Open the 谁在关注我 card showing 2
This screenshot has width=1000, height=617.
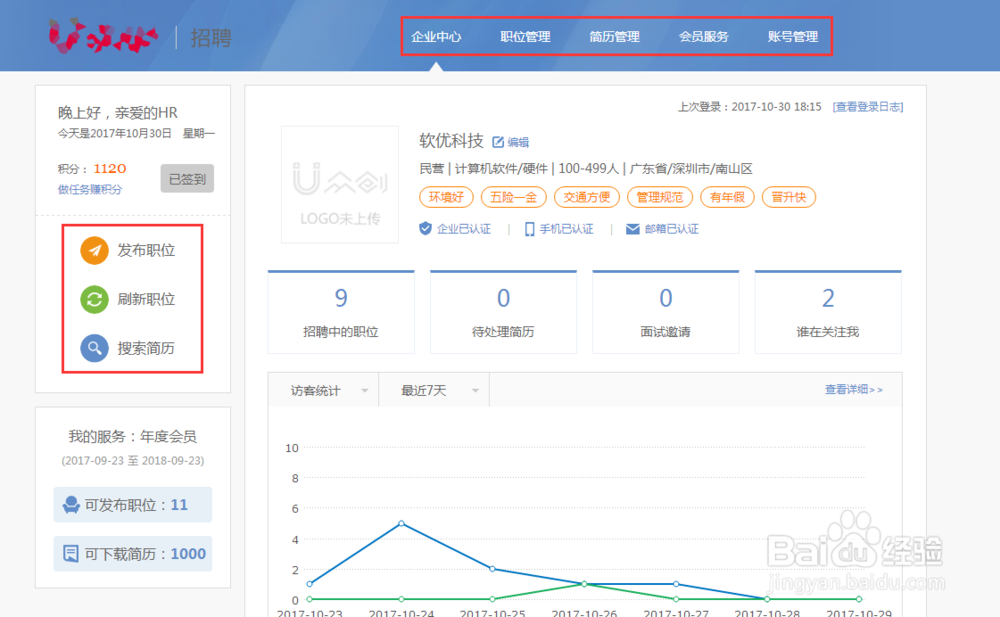click(828, 312)
